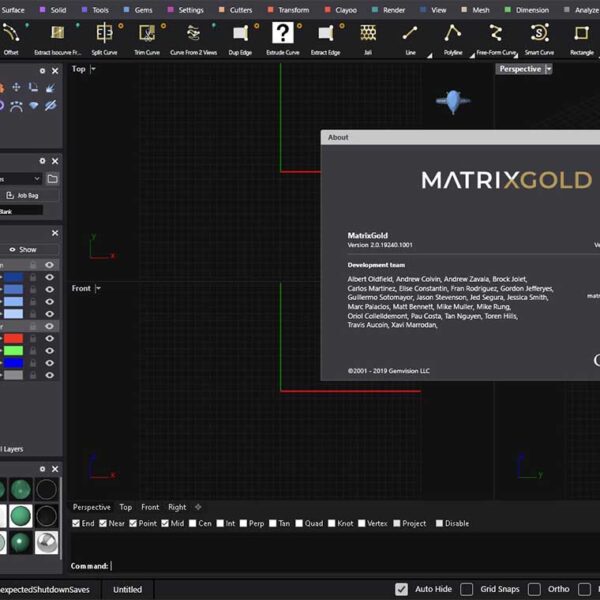Hide the green layer with its eye icon
The height and width of the screenshot is (600, 600).
(x=49, y=351)
